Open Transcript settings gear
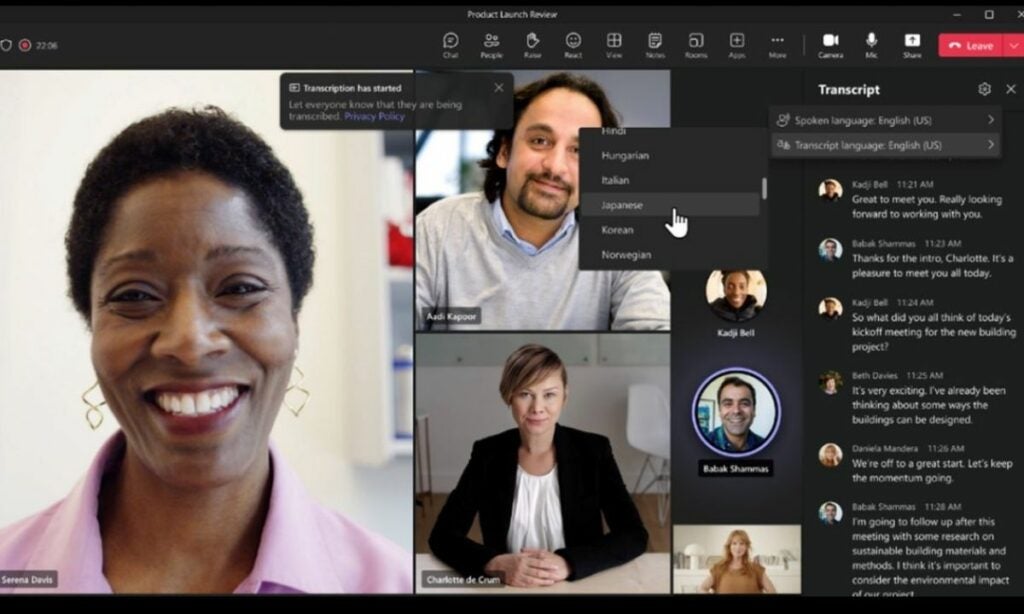 click(984, 89)
